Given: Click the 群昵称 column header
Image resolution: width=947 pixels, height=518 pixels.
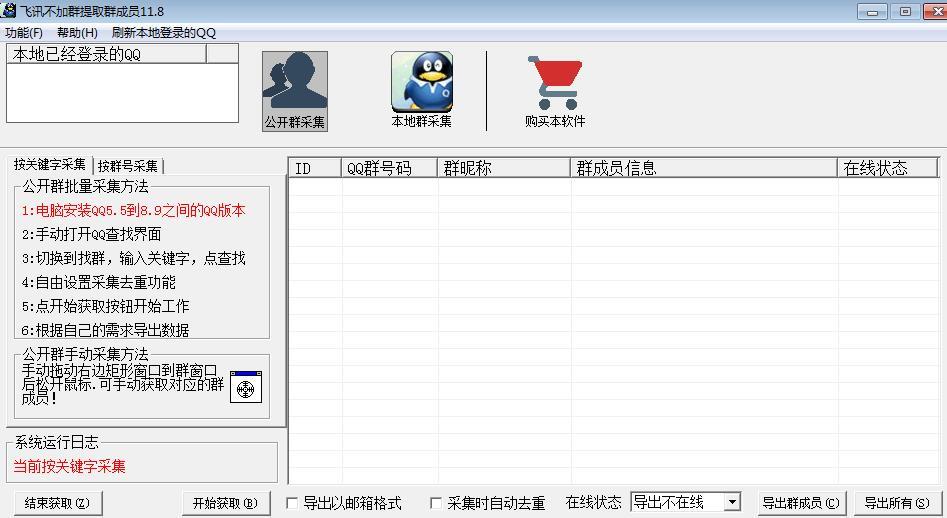Looking at the screenshot, I should click(504, 168).
